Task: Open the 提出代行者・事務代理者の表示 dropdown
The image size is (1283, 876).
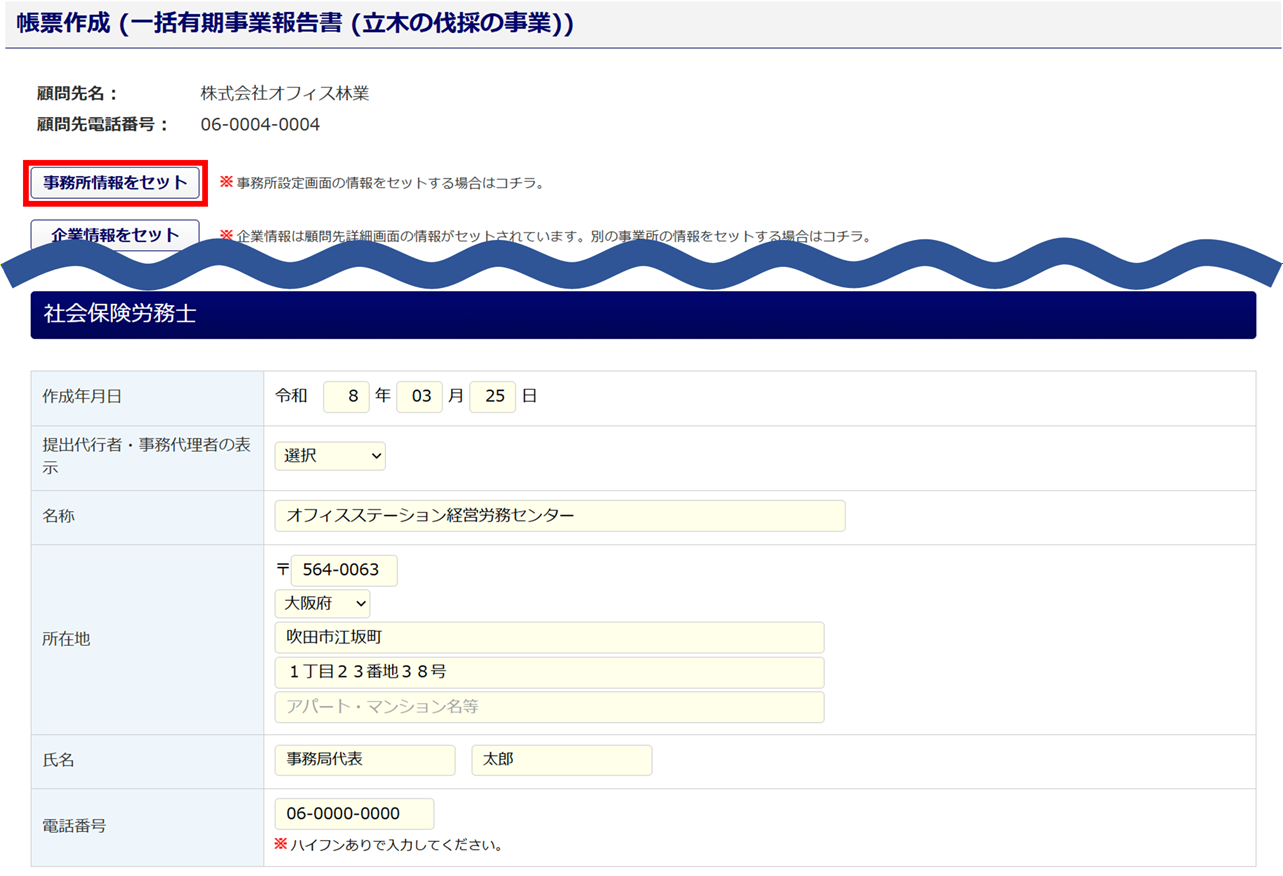Action: click(330, 456)
